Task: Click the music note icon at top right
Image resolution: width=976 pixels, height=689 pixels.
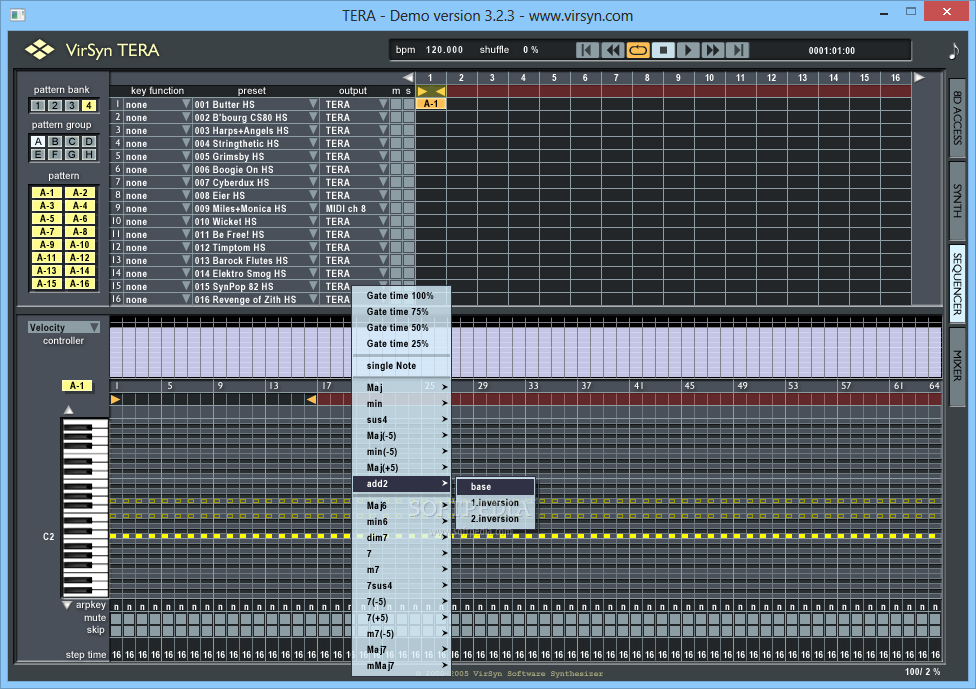Action: [x=954, y=50]
